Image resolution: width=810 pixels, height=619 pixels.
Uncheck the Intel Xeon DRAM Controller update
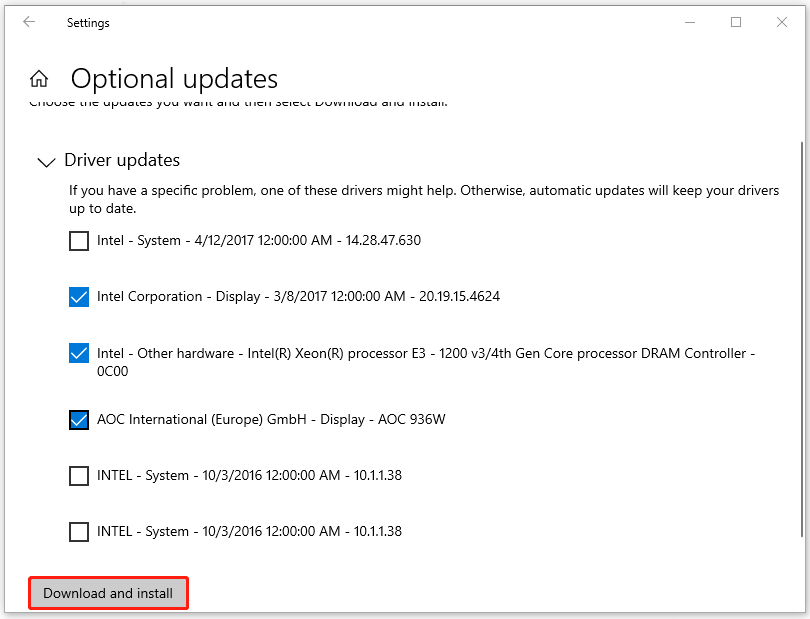tap(79, 353)
